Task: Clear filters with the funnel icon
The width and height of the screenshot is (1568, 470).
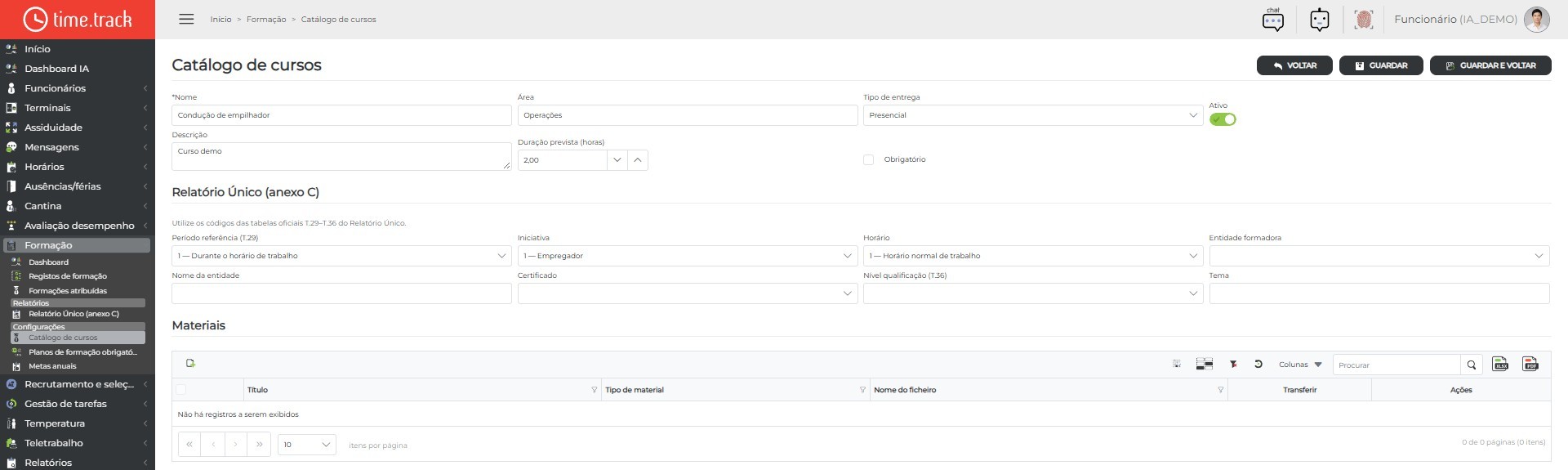Action: coord(1233,365)
